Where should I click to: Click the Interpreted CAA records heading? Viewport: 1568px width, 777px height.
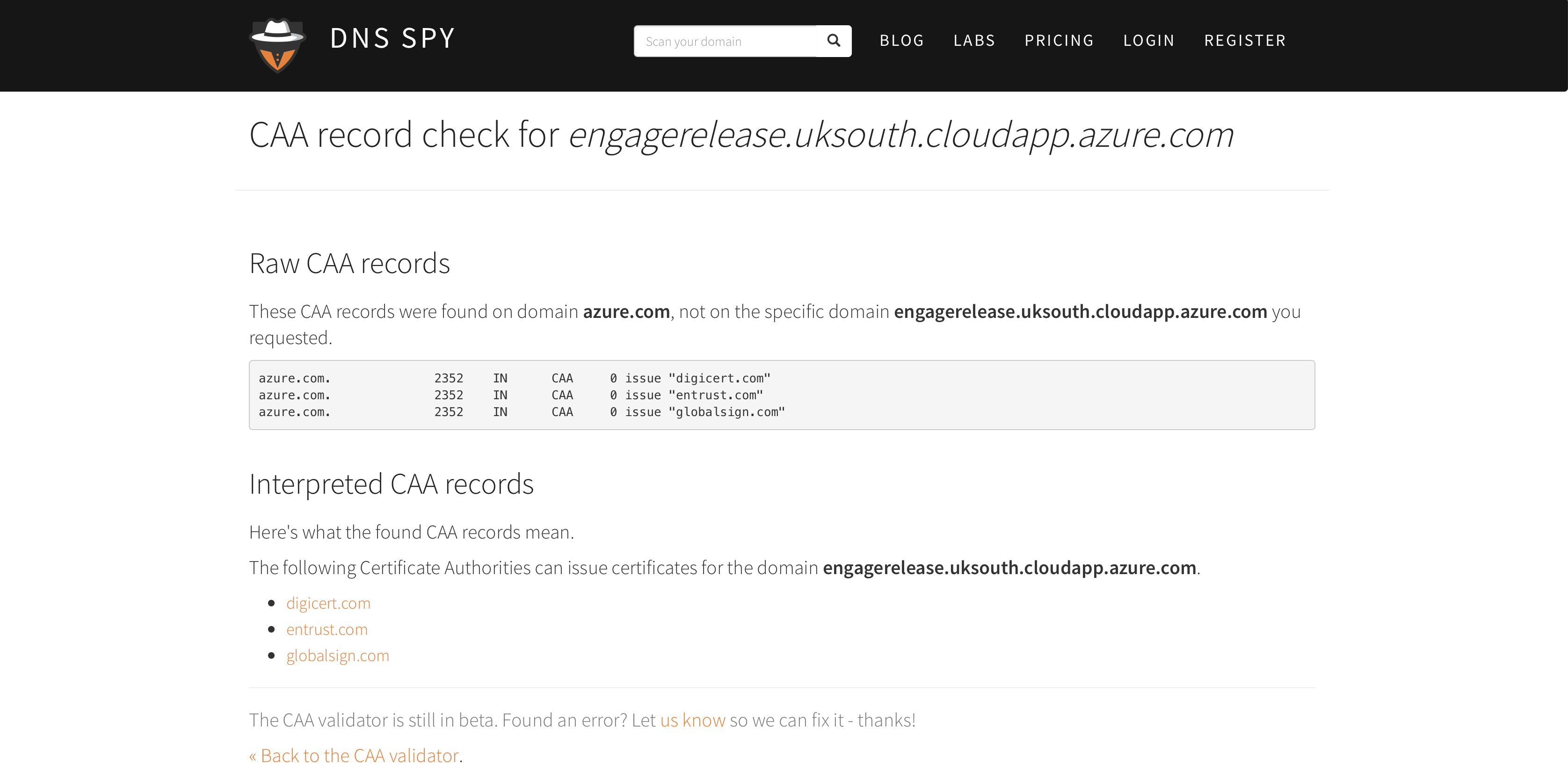(392, 484)
